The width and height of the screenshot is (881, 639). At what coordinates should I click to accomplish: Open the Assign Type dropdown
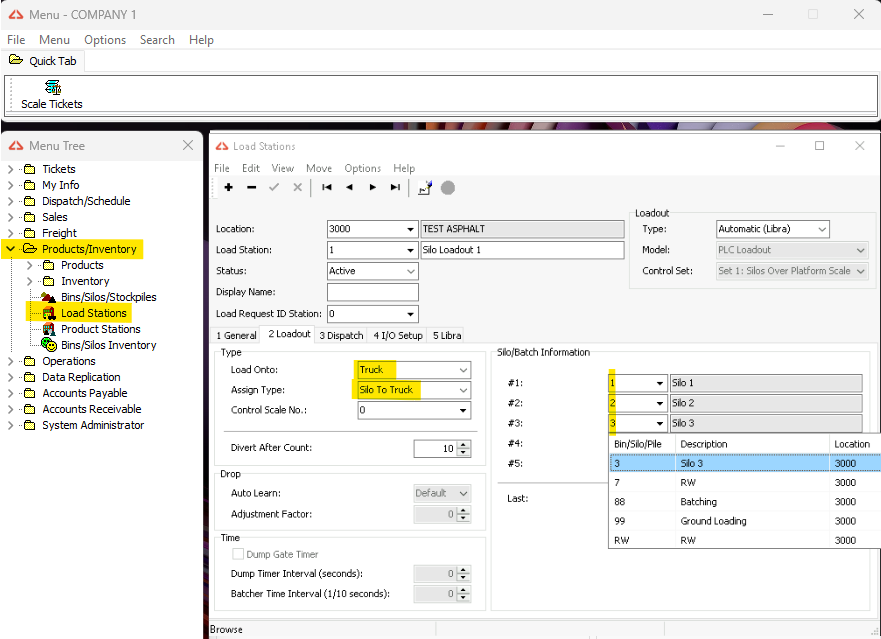pyautogui.click(x=464, y=390)
